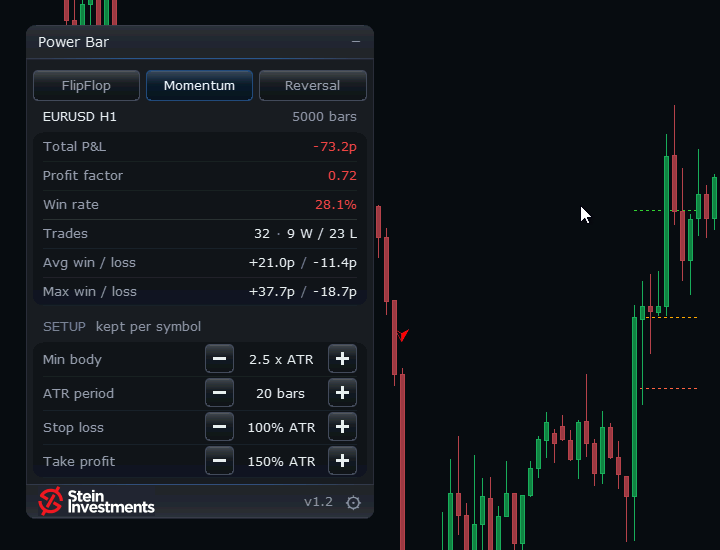Open settings via the gear icon
The image size is (720, 550).
pos(353,503)
